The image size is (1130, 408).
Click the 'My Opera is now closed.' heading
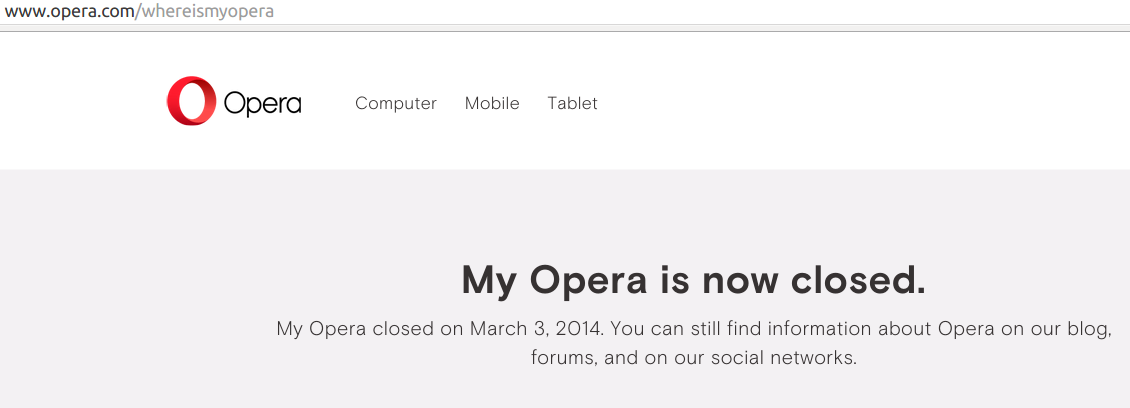(x=693, y=280)
